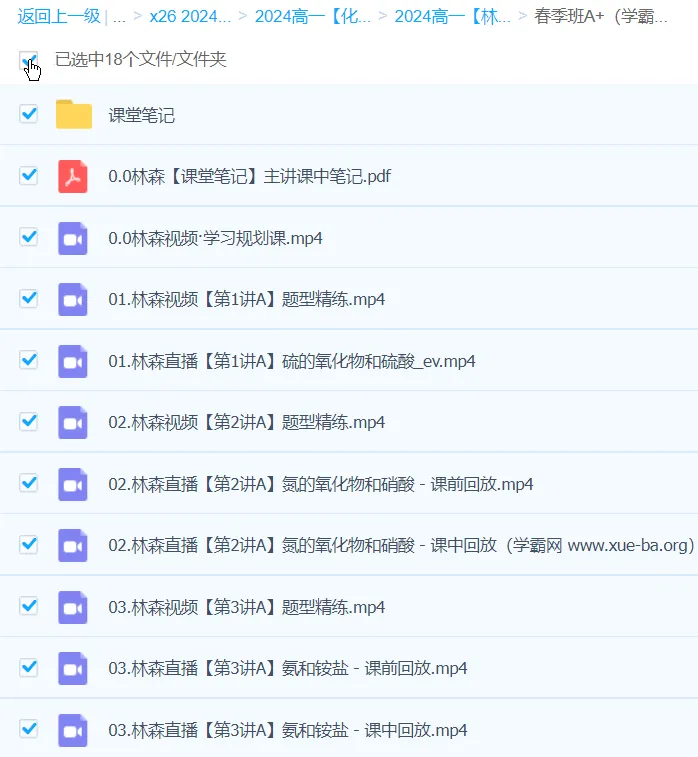Open the 课堂笔记 folder name
Viewport: 698px width, 757px height.
coord(141,115)
